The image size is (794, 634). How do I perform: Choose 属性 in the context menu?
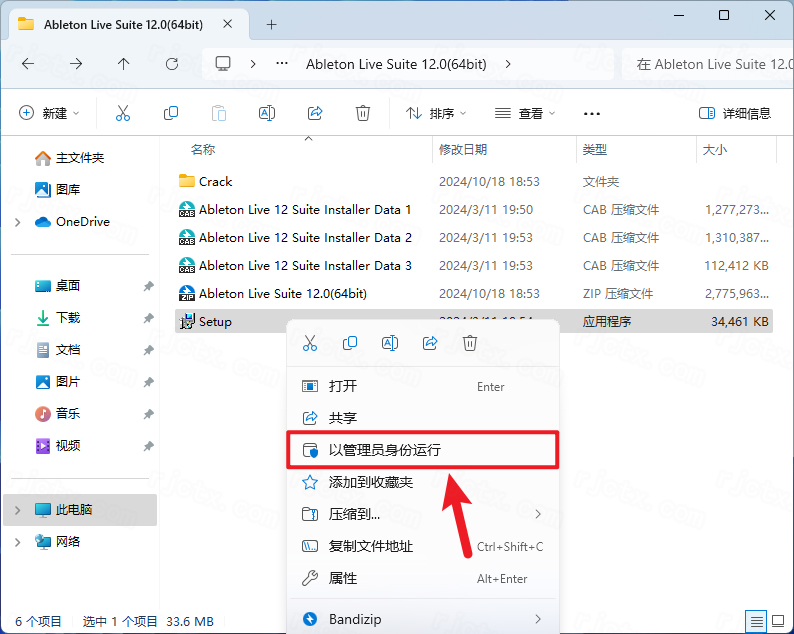click(x=343, y=578)
